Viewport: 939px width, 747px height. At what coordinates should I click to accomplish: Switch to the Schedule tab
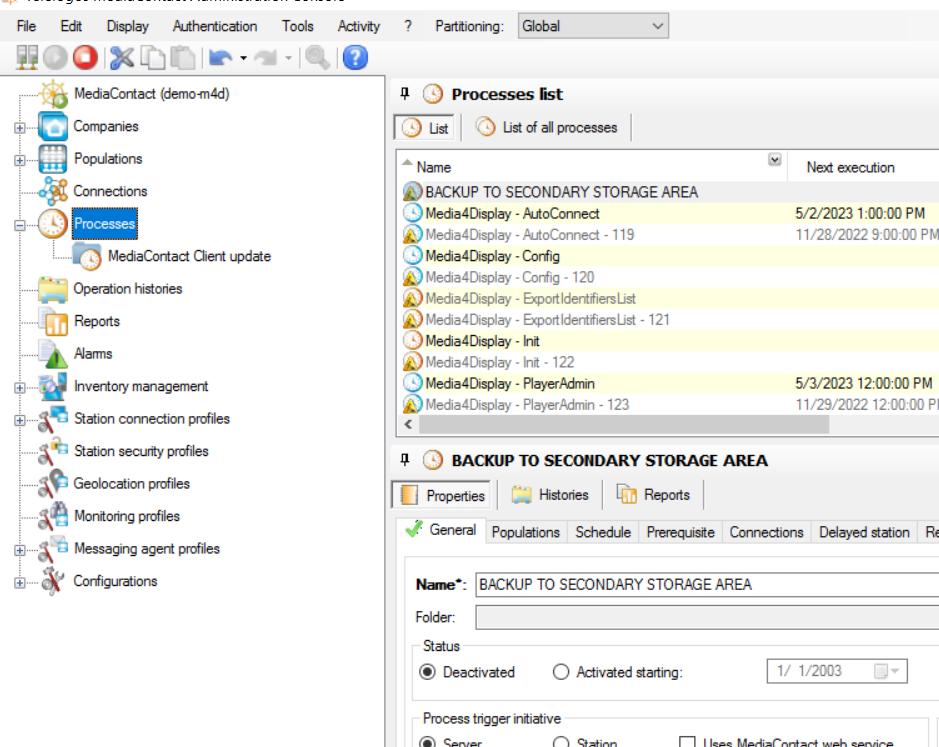point(603,532)
